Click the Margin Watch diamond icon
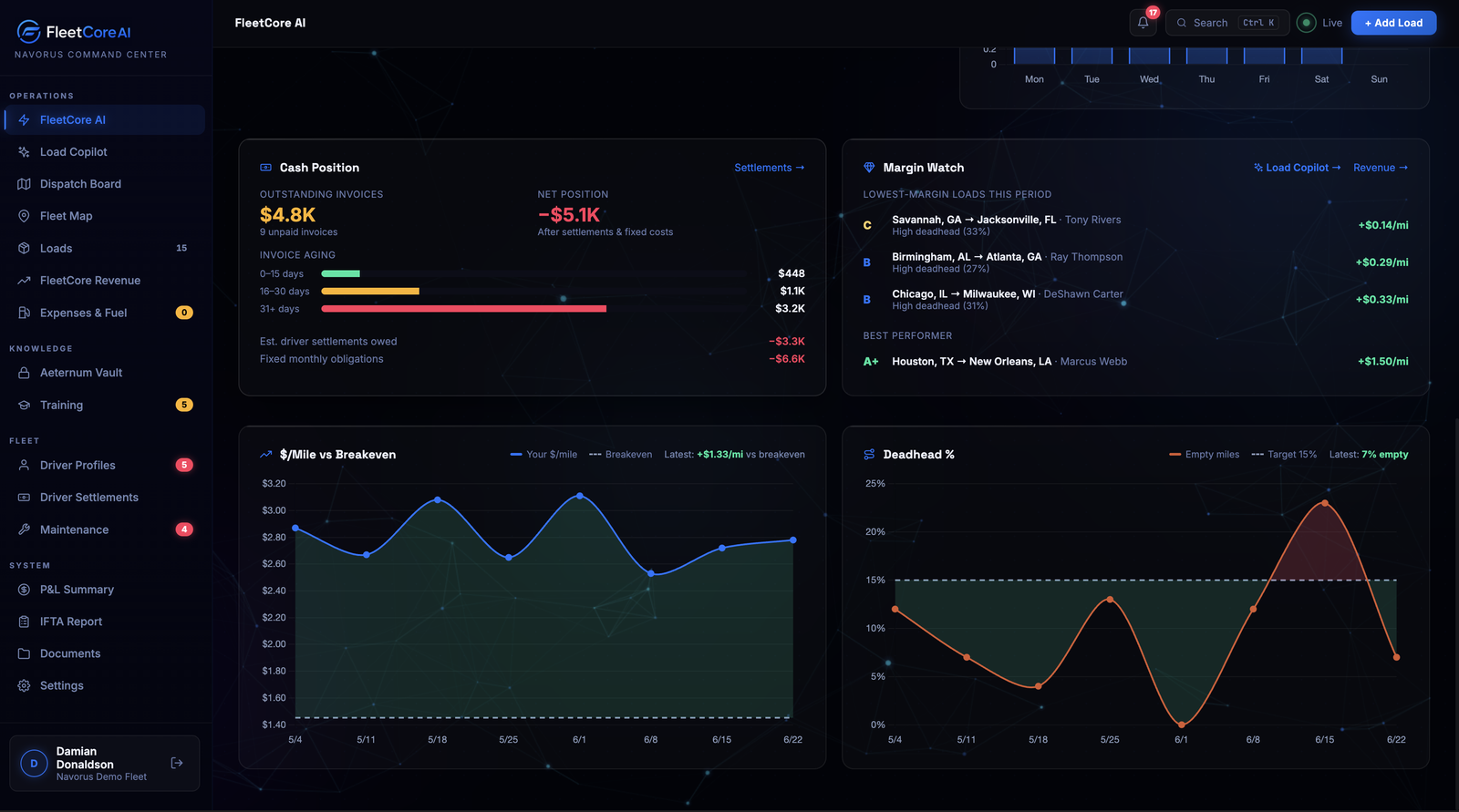This screenshot has width=1459, height=812. (869, 168)
